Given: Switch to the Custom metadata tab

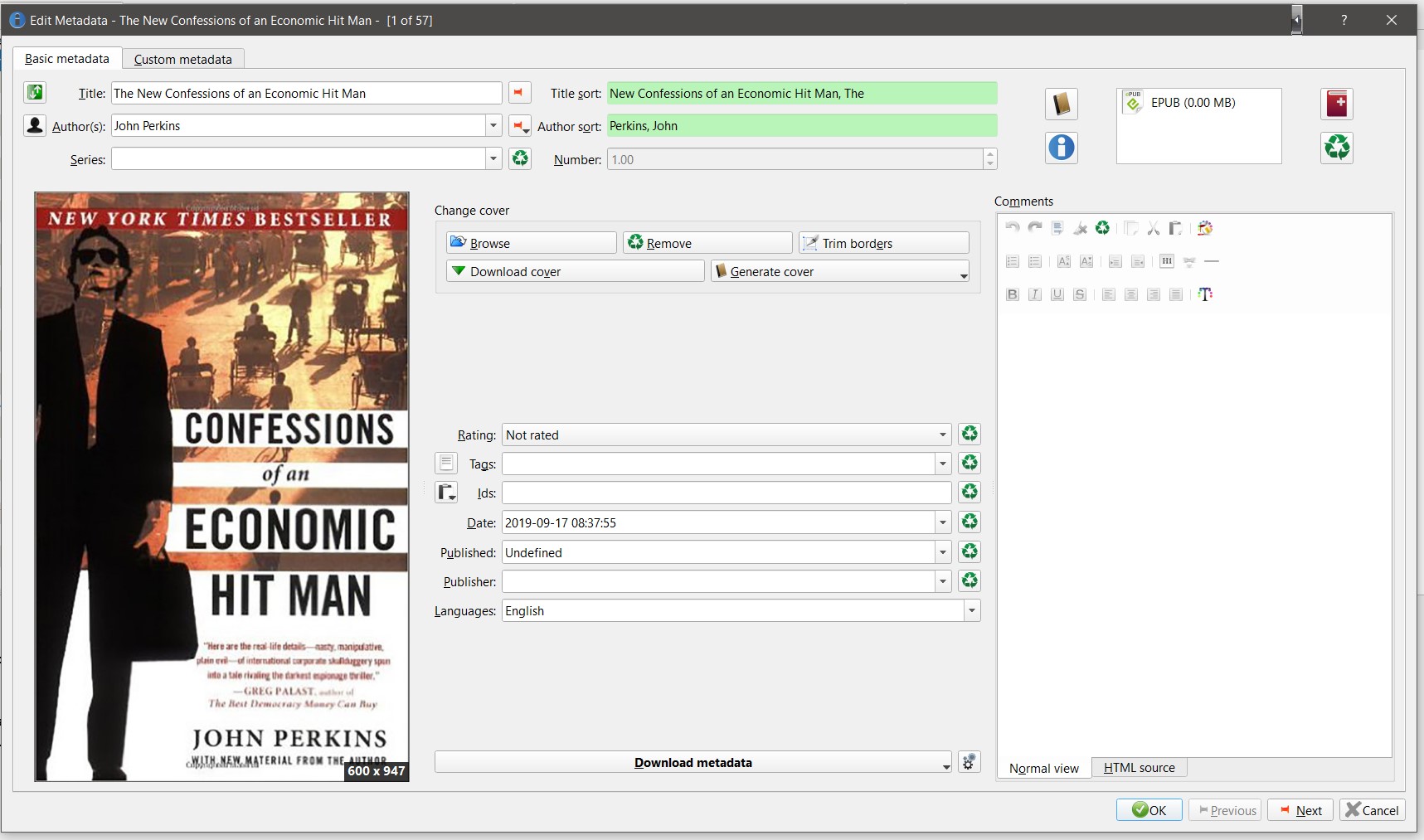Looking at the screenshot, I should coord(182,59).
